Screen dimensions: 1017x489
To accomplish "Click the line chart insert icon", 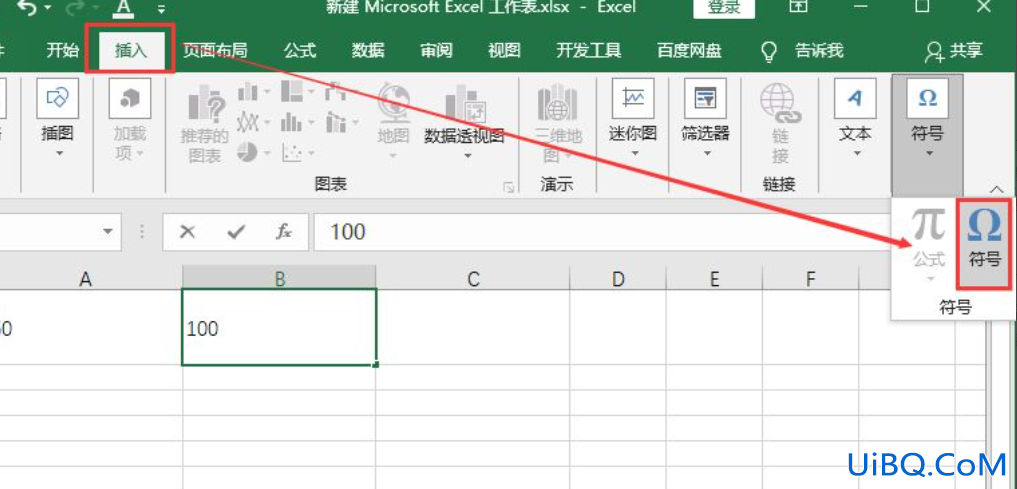I will point(254,121).
